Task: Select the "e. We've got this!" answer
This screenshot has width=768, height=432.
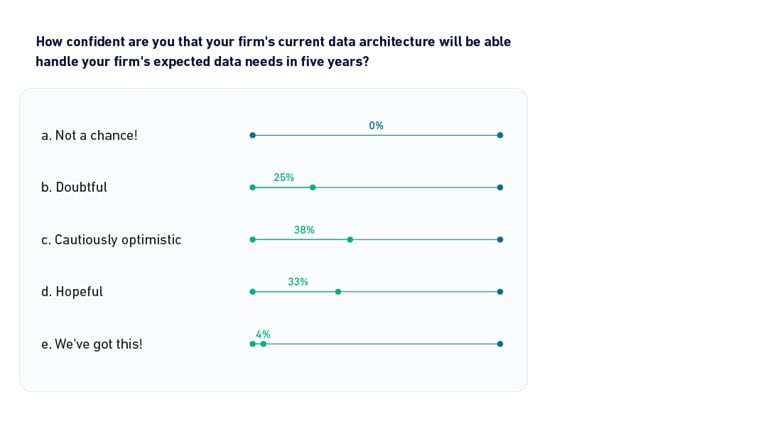Action: (x=92, y=344)
